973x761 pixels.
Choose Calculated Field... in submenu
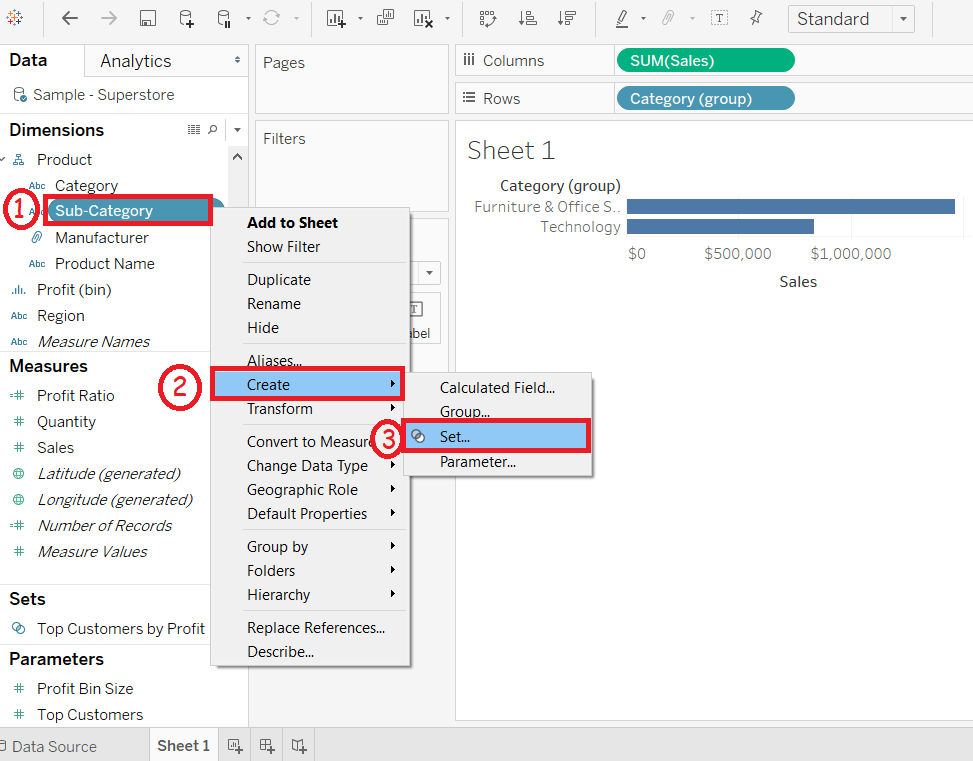tap(497, 388)
